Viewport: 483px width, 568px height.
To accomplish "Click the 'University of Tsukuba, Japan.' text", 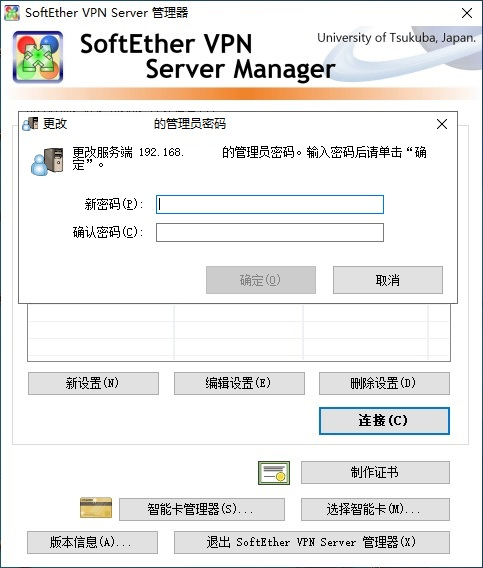I will (396, 38).
